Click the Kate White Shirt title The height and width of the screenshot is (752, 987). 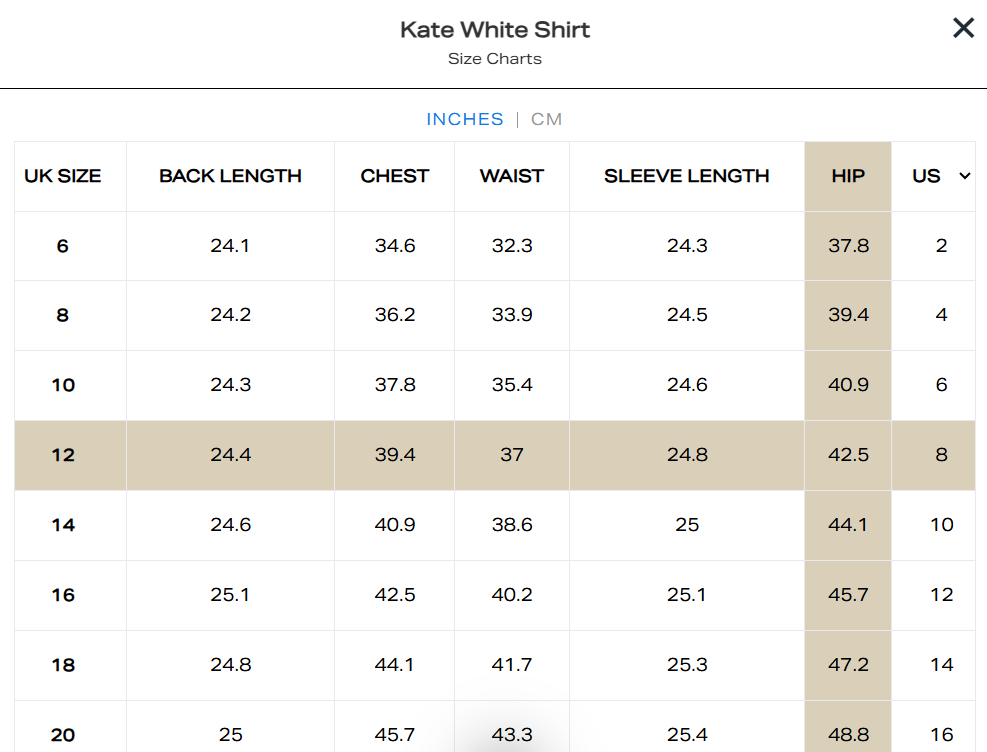495,29
